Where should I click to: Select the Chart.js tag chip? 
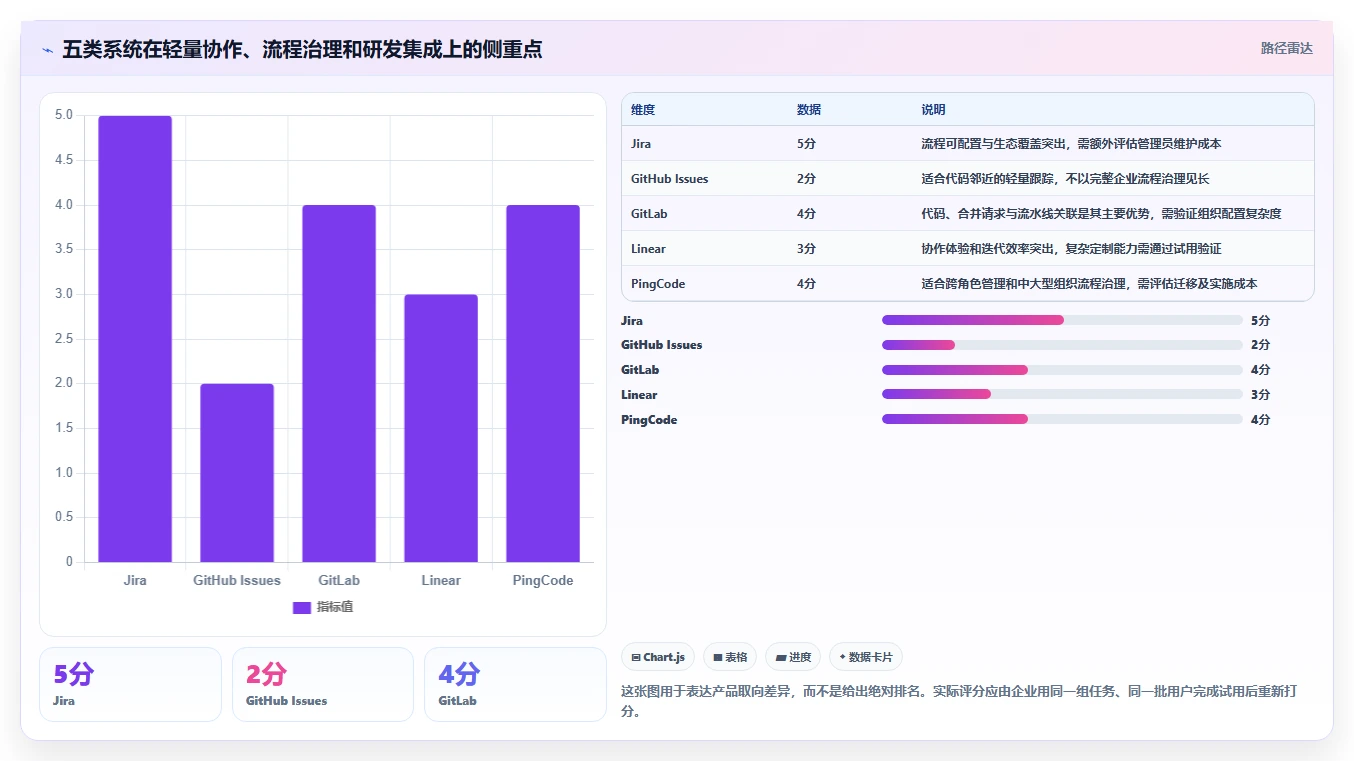tap(658, 657)
